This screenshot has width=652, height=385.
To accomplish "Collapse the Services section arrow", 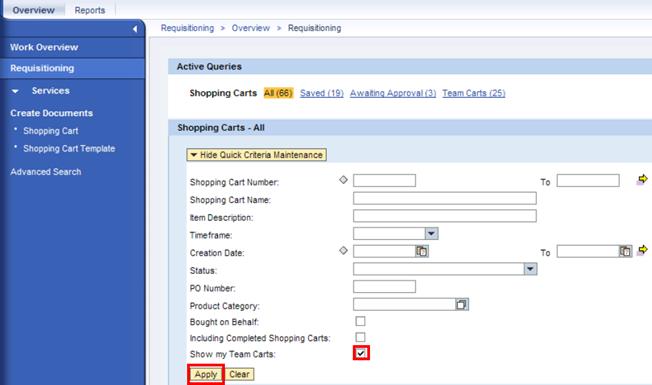I will coord(15,91).
